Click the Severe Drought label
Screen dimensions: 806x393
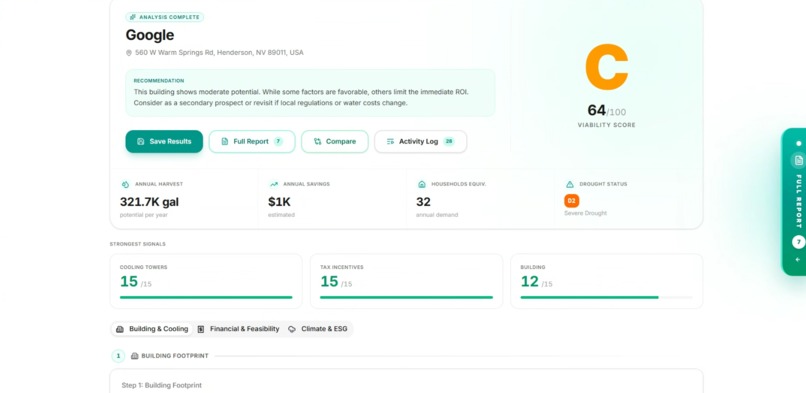[585, 213]
